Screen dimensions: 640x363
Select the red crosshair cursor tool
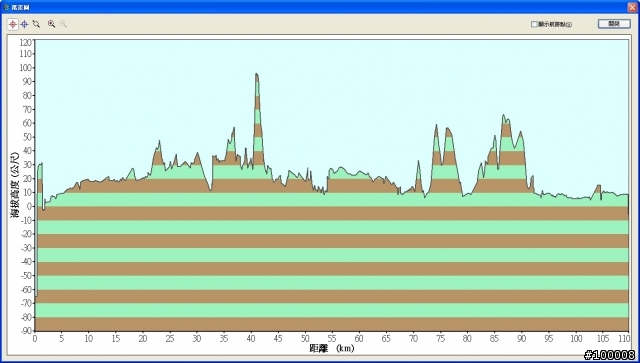pos(13,24)
